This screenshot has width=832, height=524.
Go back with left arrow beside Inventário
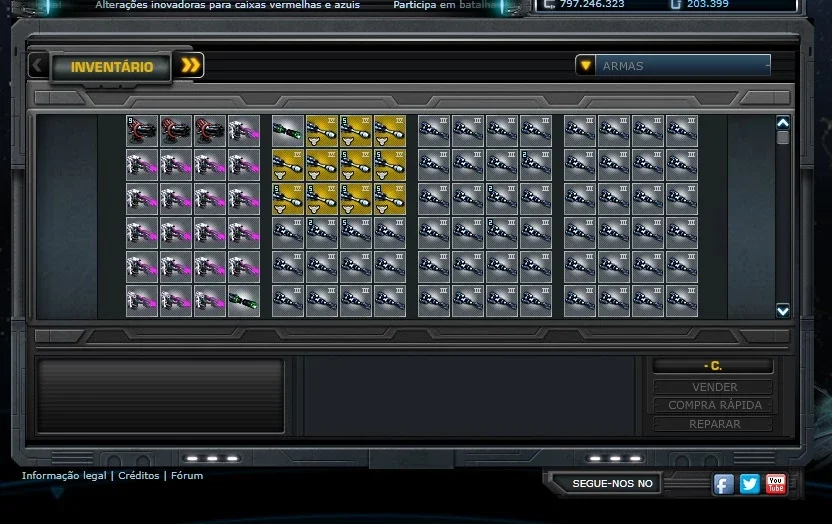pyautogui.click(x=38, y=66)
